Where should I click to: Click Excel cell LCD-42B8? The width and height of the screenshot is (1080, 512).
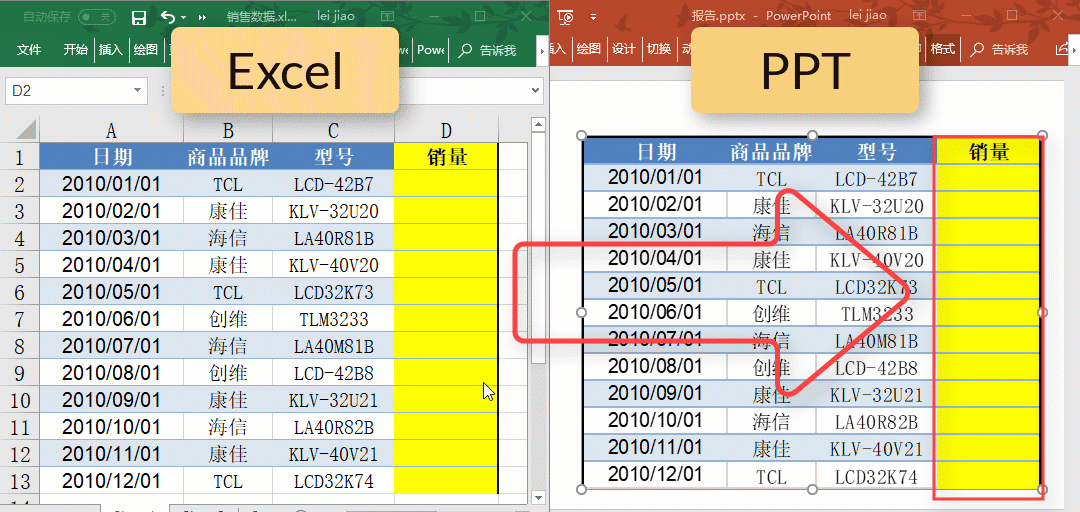[x=333, y=373]
